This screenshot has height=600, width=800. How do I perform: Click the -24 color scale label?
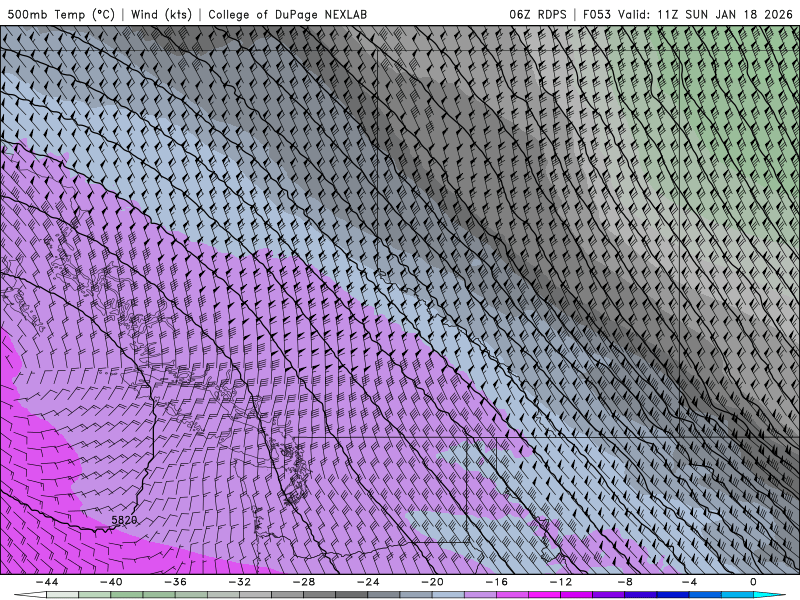[368, 582]
